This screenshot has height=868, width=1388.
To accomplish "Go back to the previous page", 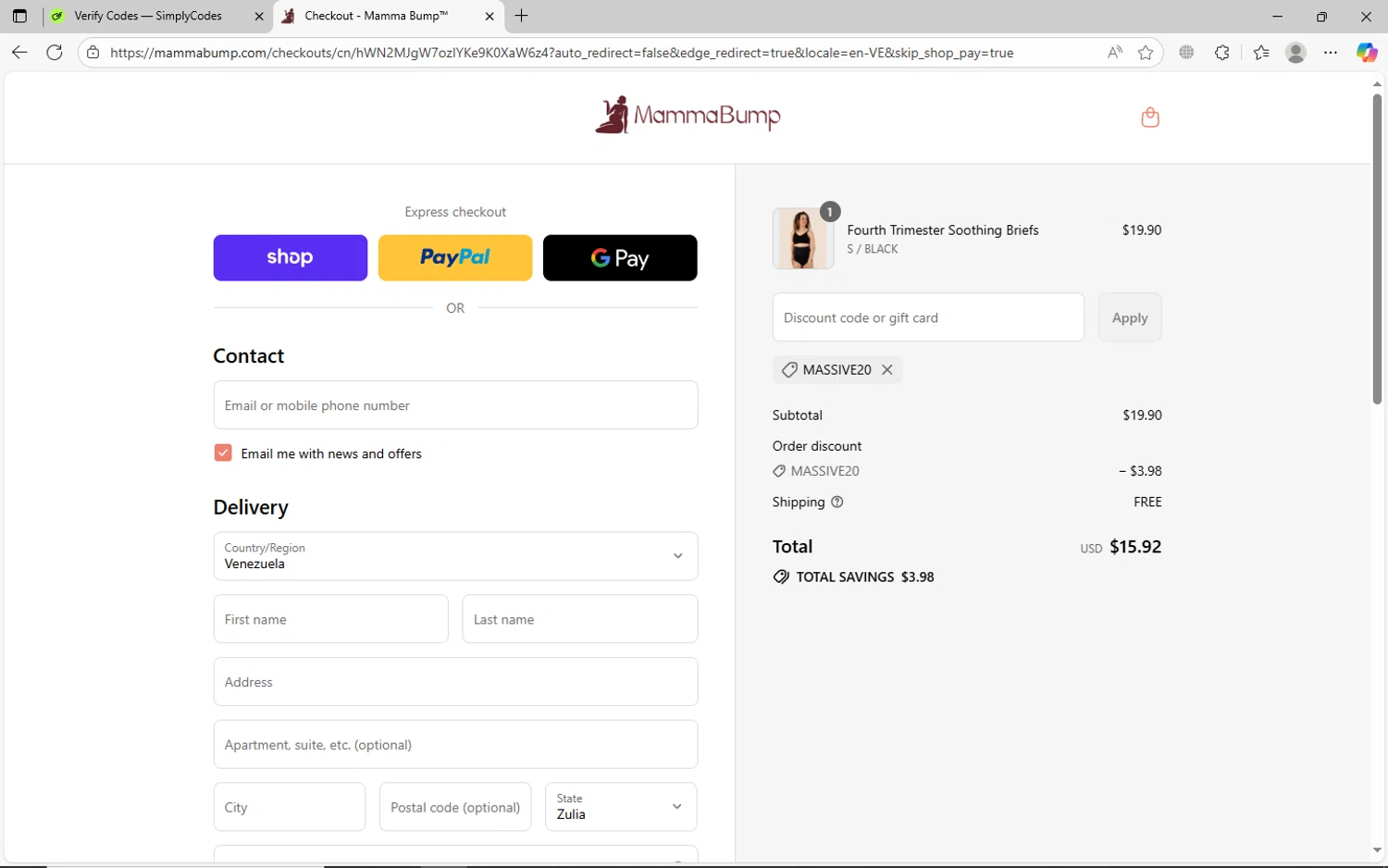I will (19, 53).
